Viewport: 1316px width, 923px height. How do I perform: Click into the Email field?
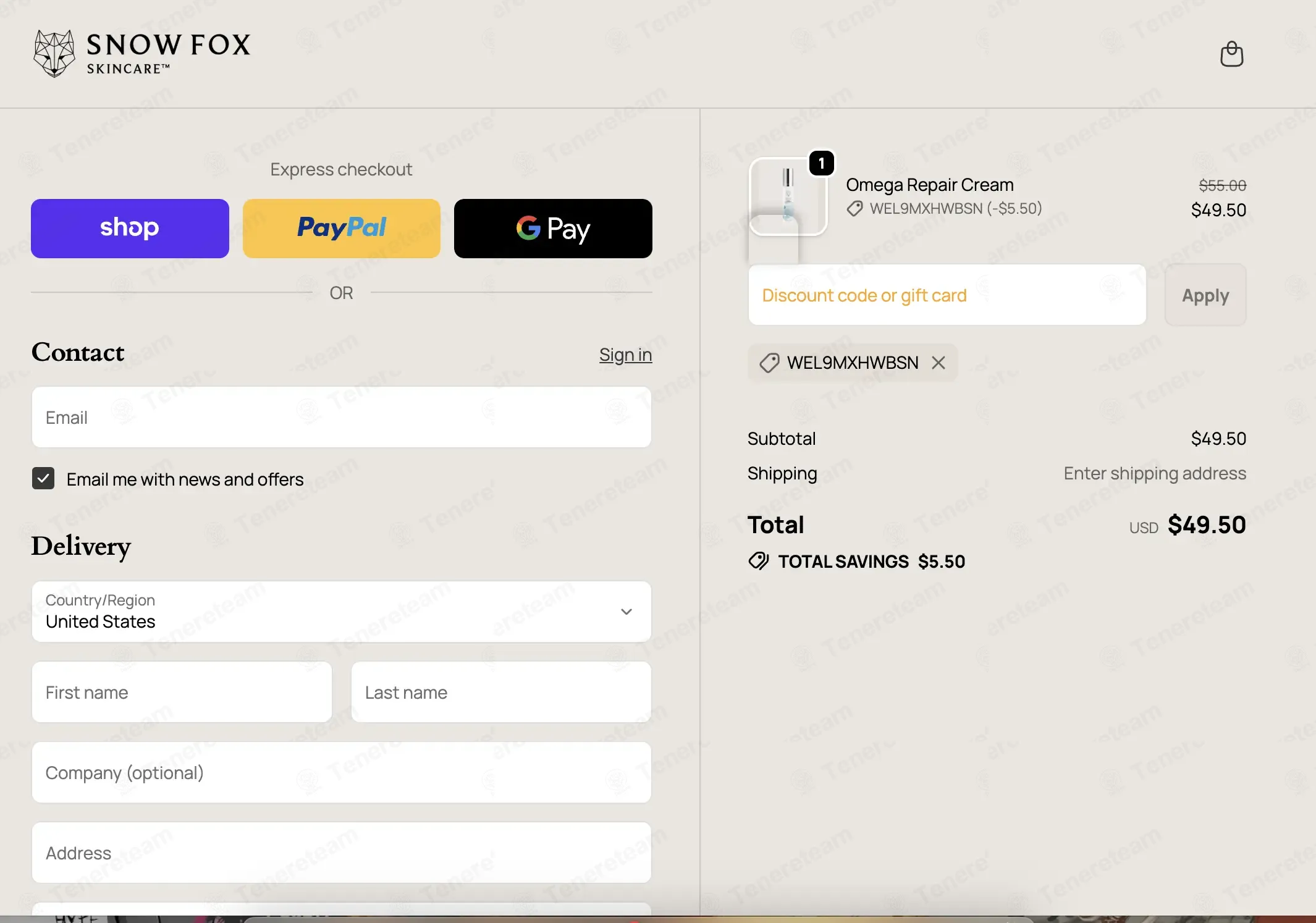pos(342,418)
